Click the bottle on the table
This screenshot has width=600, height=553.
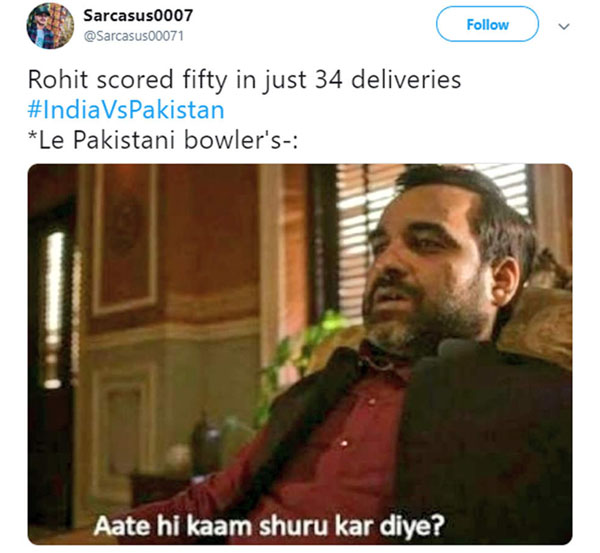pos(204,440)
